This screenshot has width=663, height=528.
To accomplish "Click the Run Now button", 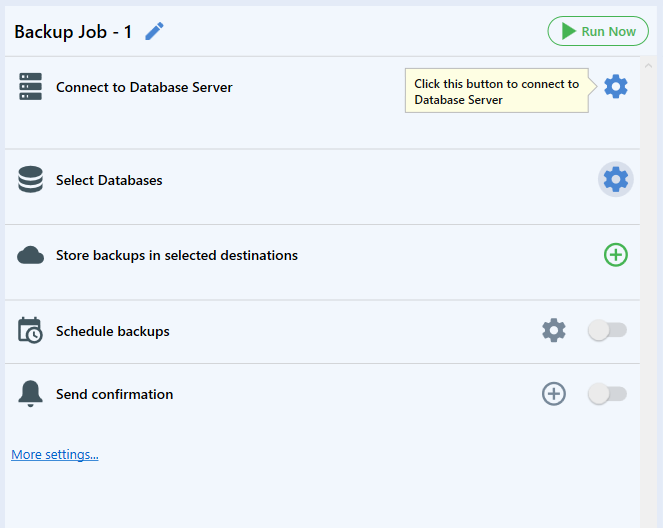I will coord(598,31).
